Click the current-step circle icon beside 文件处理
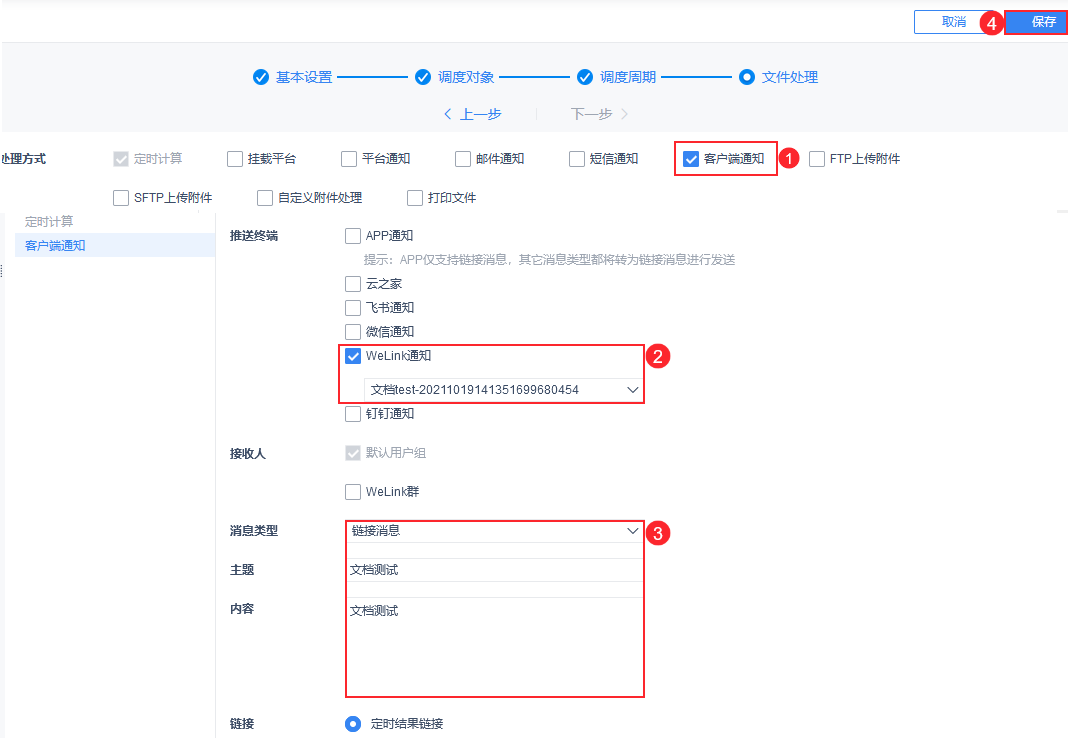The image size is (1068, 738). pos(747,77)
